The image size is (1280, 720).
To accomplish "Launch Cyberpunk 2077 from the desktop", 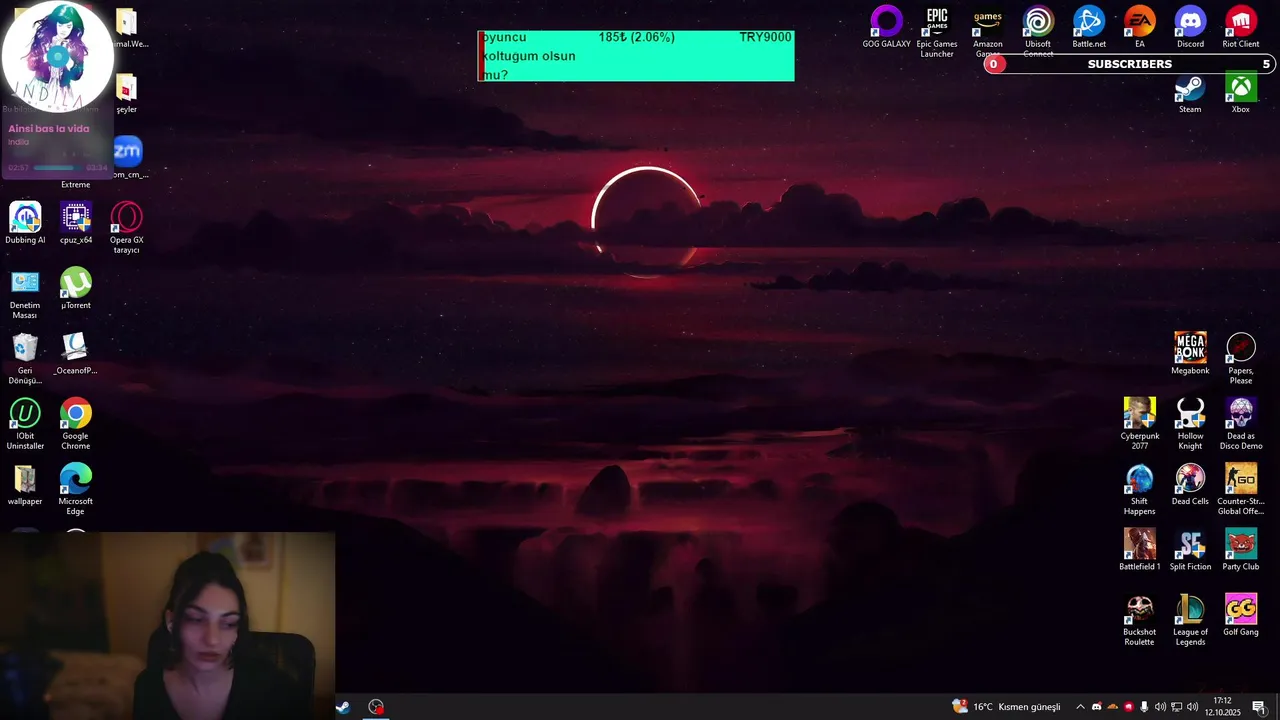I will tap(1139, 424).
